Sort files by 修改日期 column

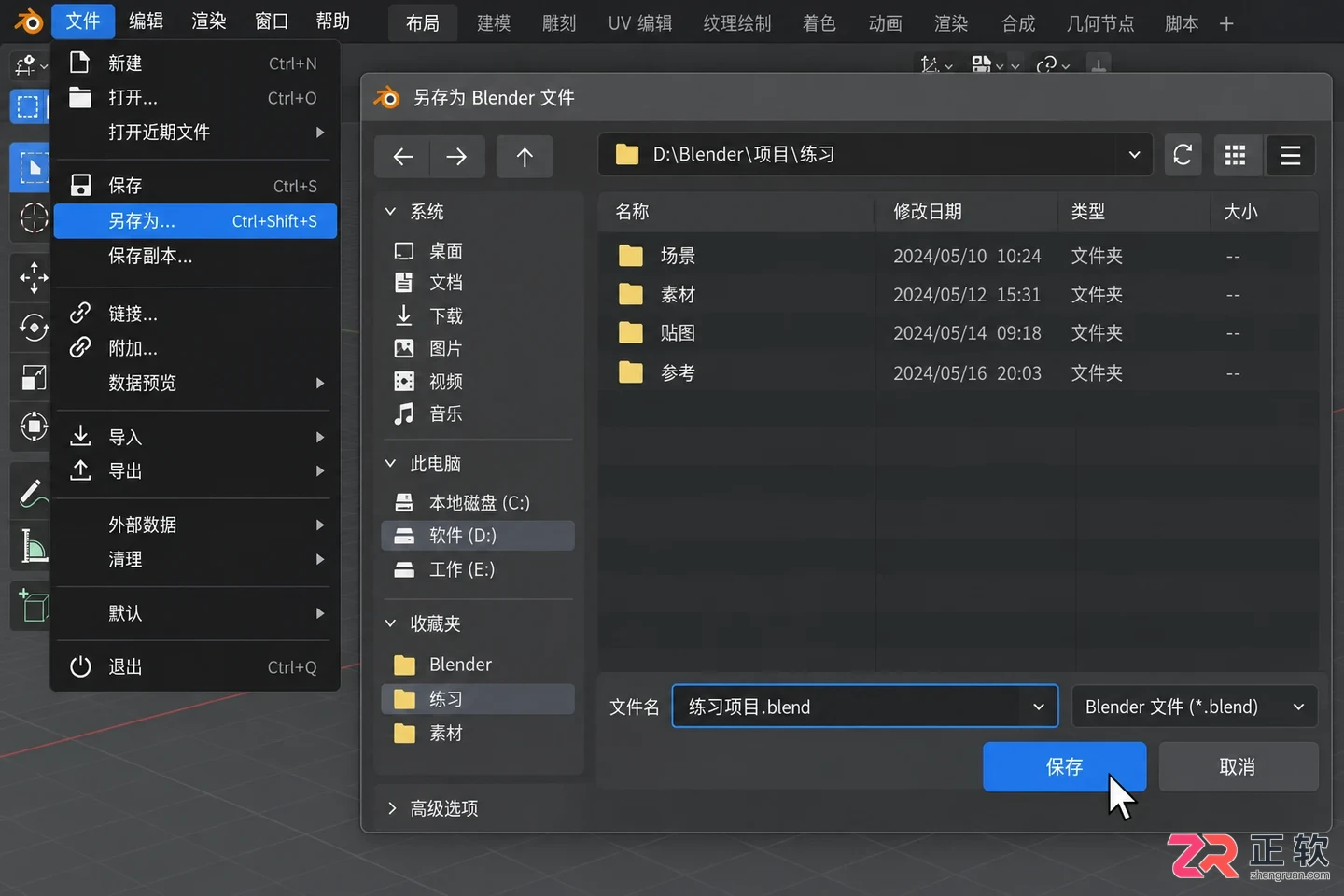pyautogui.click(x=967, y=212)
